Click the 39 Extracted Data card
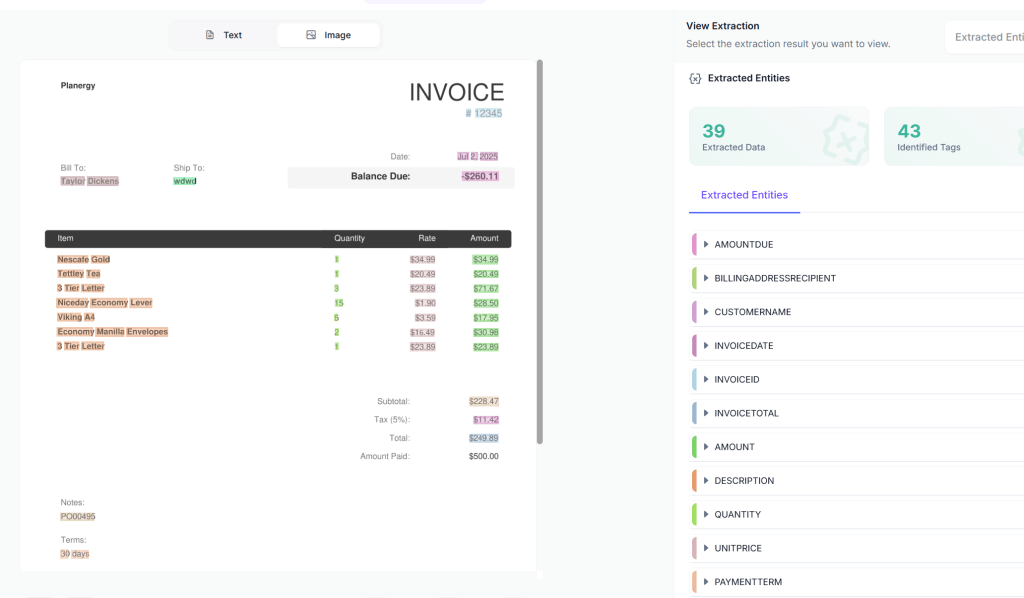The height and width of the screenshot is (598, 1024). click(778, 137)
